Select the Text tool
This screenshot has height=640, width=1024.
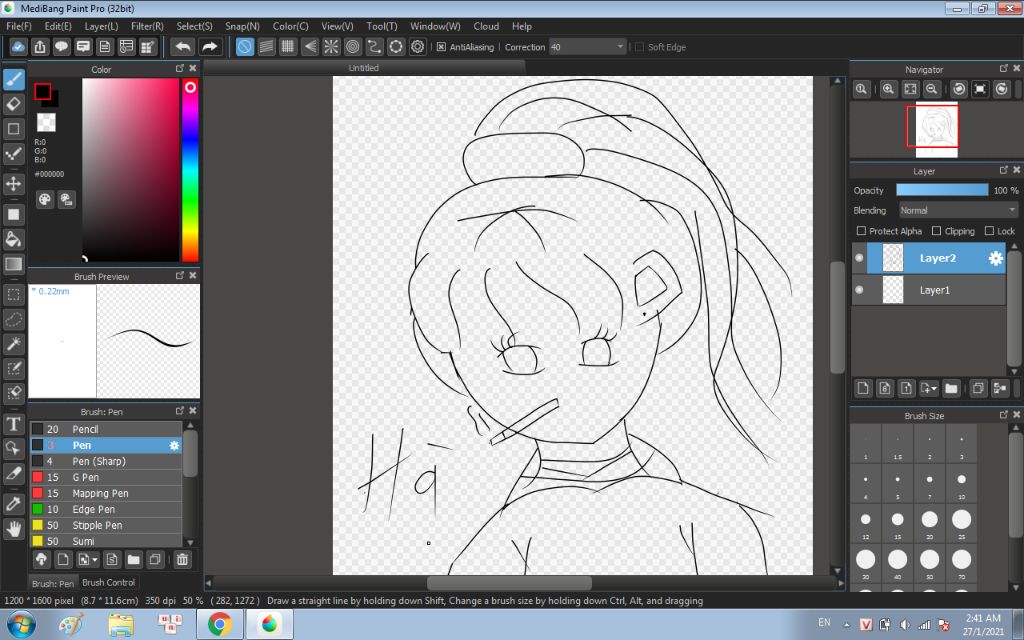click(14, 424)
